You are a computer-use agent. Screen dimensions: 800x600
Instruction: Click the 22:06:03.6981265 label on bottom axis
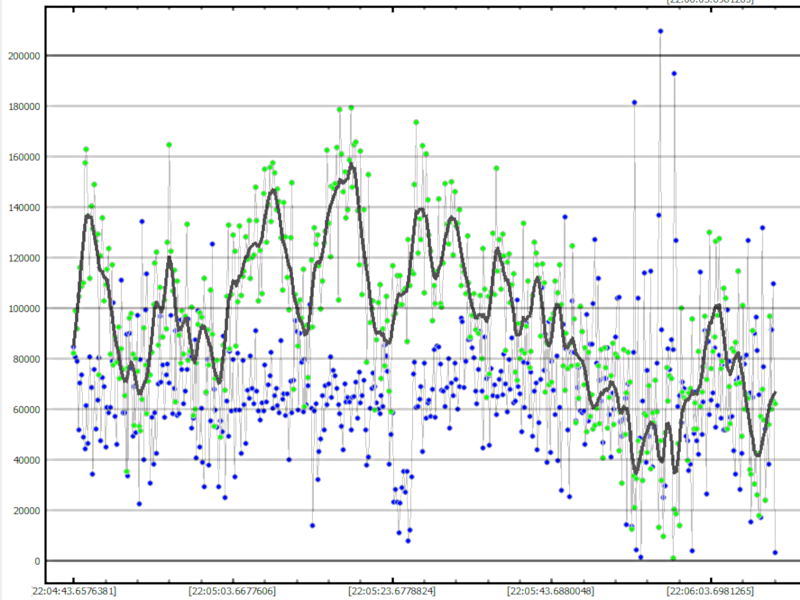point(710,590)
